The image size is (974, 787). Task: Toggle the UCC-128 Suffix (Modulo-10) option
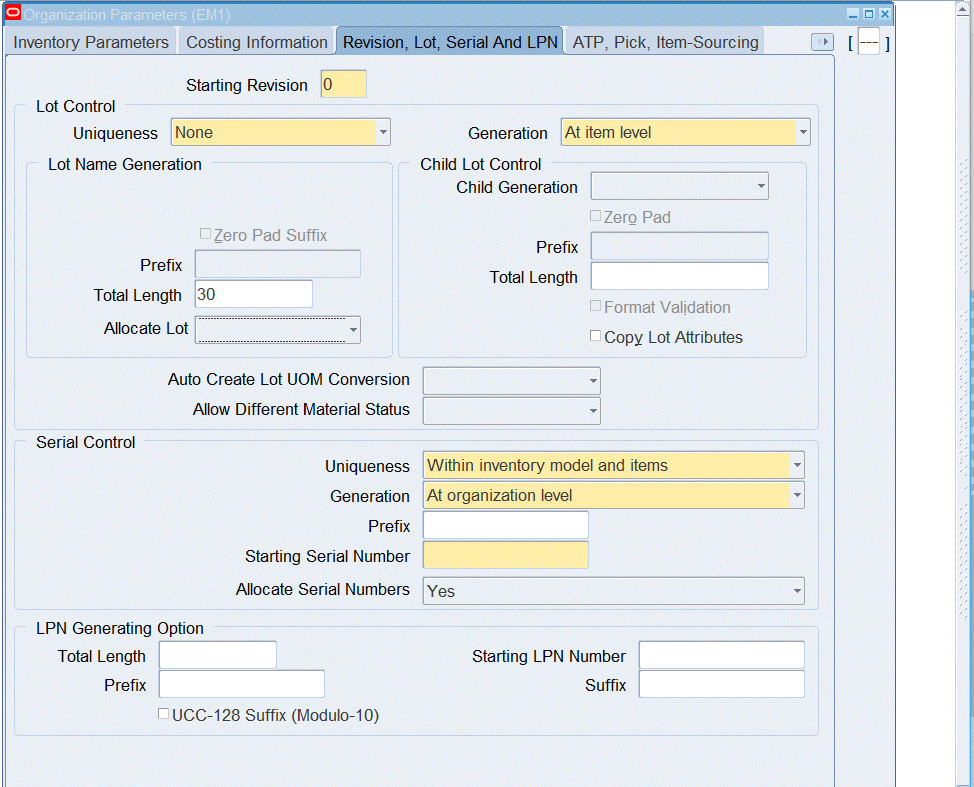(x=163, y=712)
